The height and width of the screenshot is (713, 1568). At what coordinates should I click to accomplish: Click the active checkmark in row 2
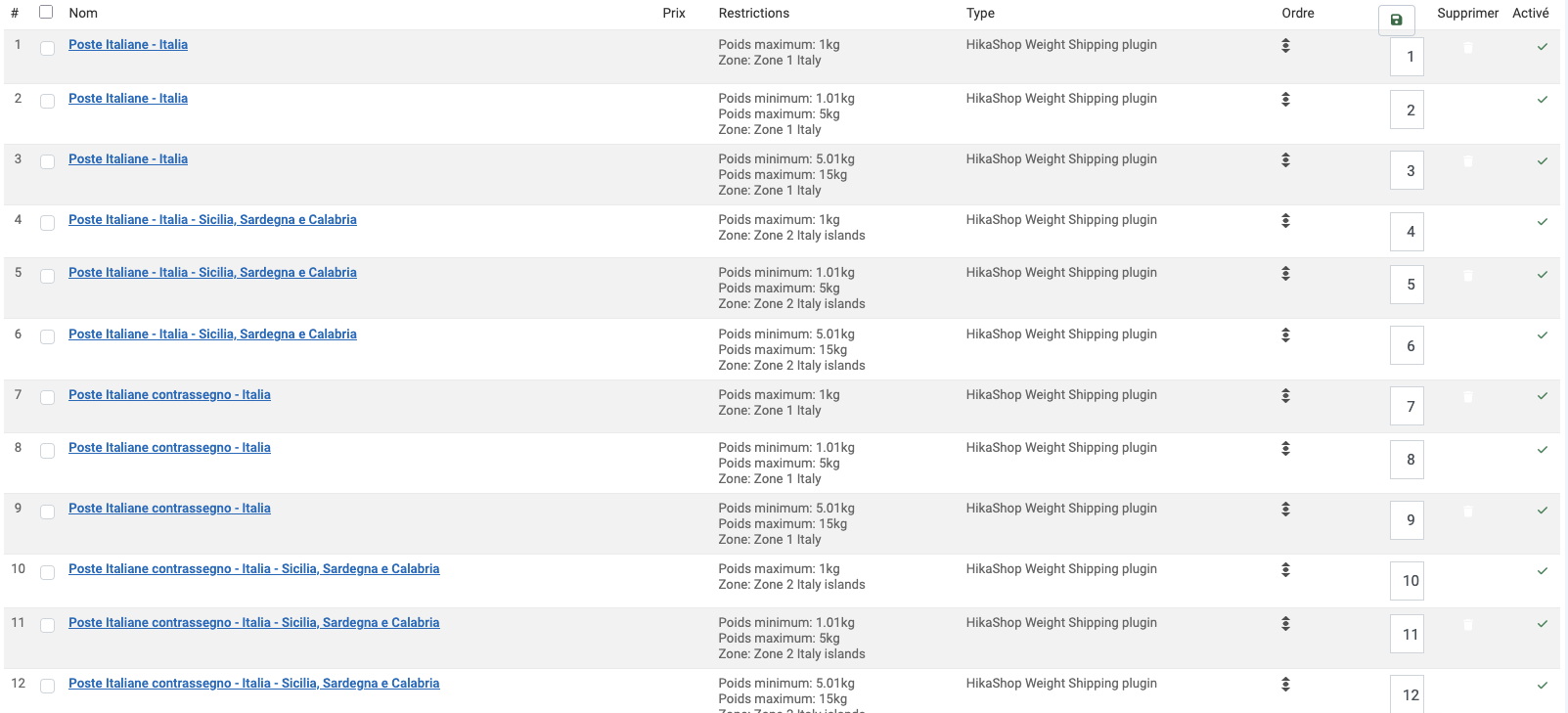[1542, 100]
